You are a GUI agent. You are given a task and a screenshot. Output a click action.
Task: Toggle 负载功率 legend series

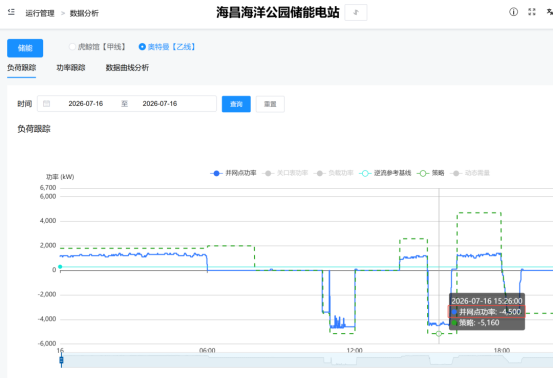tap(334, 173)
